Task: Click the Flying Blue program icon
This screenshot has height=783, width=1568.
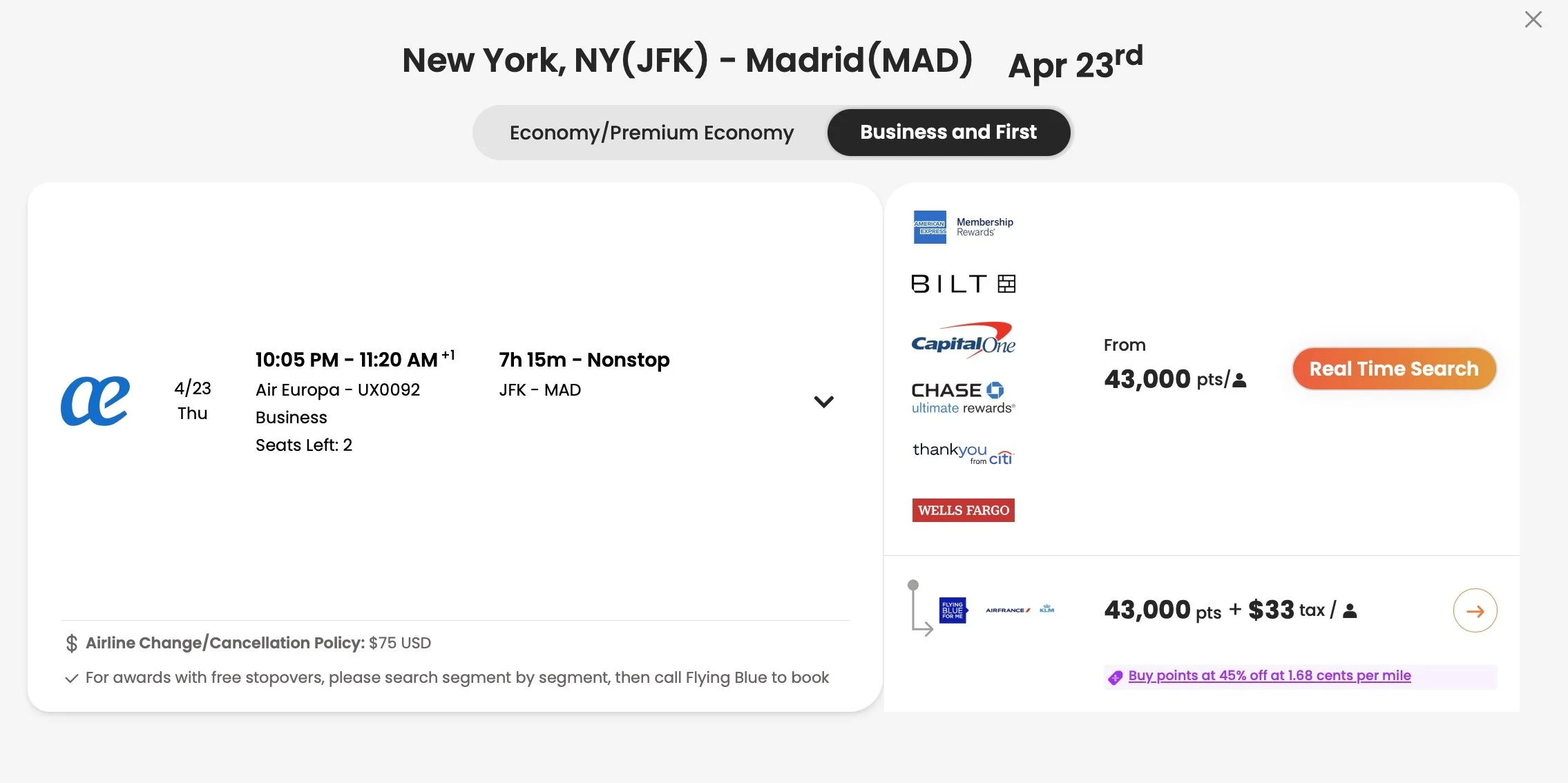Action: point(953,610)
